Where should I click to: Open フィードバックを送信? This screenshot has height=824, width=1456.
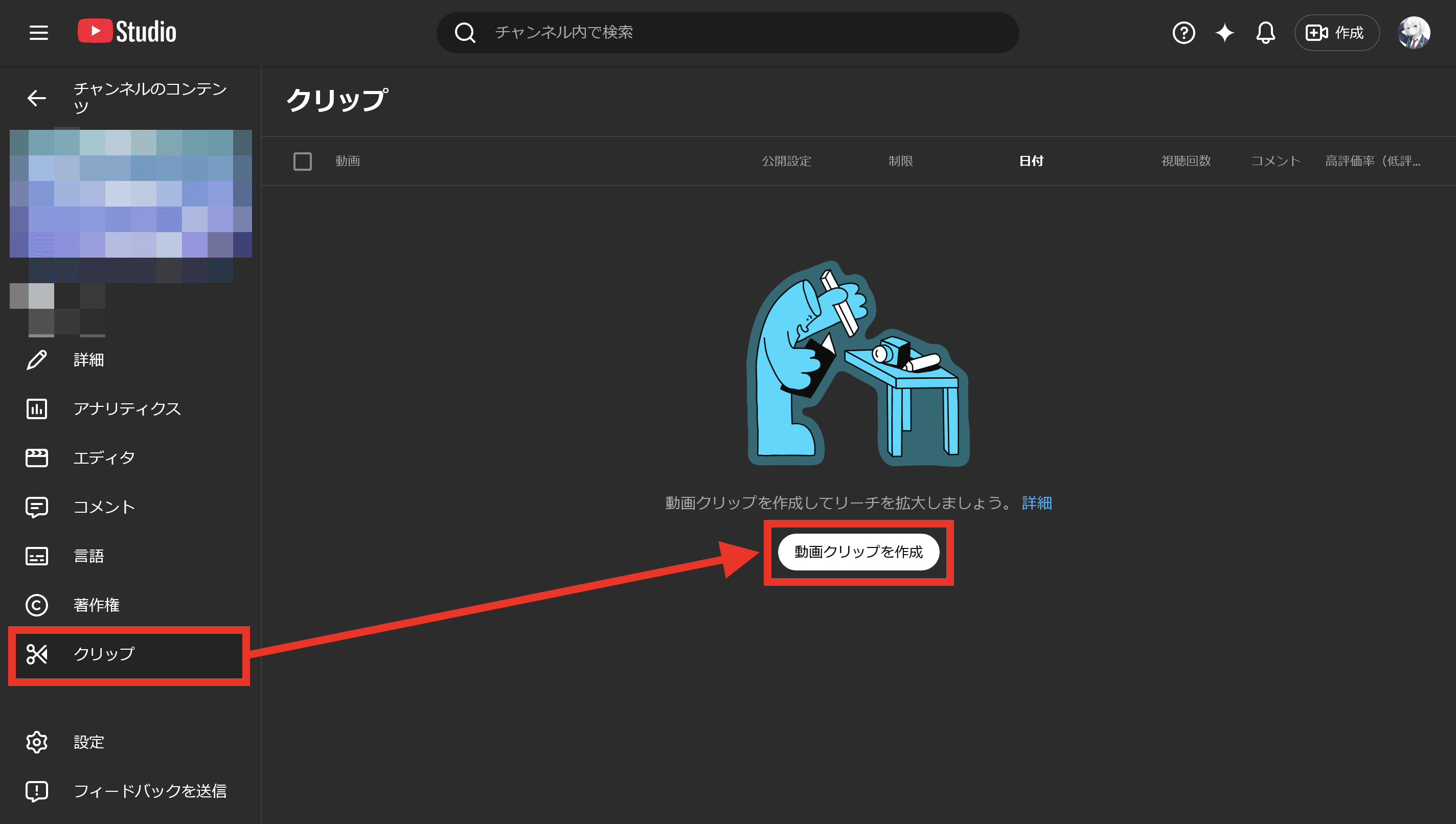(x=130, y=791)
